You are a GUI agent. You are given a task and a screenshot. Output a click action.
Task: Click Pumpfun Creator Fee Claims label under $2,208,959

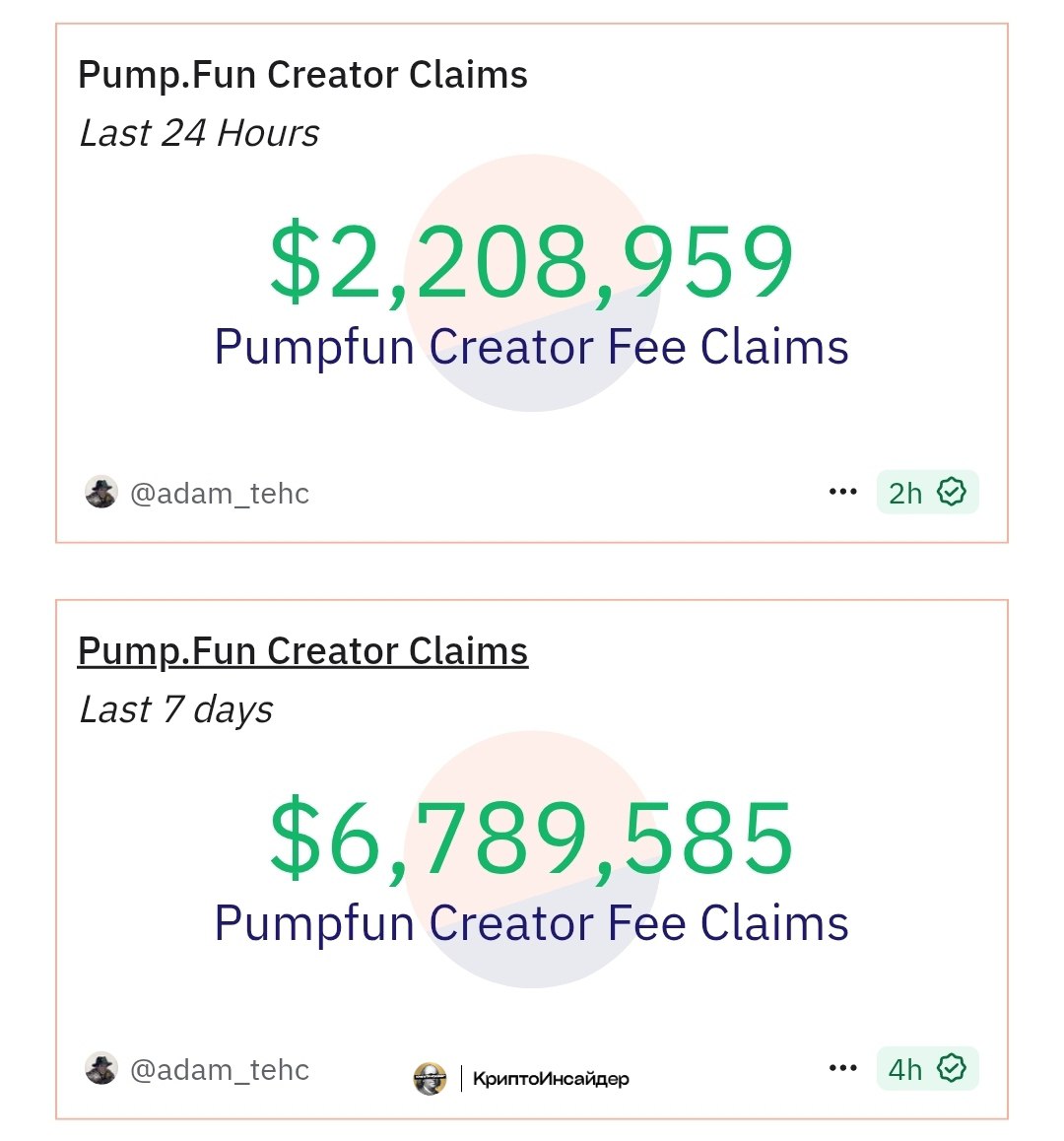click(x=531, y=348)
